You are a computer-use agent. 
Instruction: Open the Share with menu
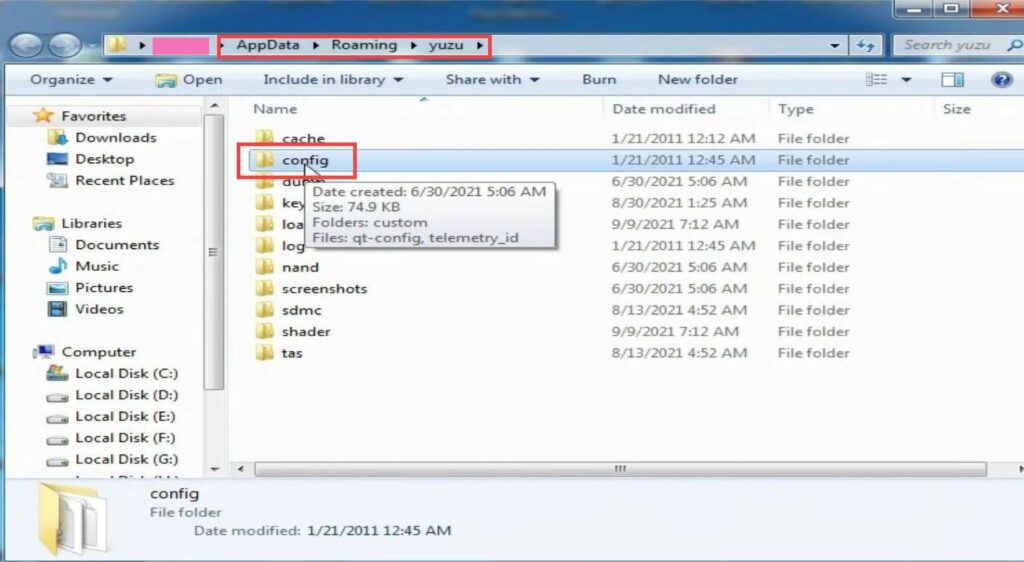[x=492, y=80]
